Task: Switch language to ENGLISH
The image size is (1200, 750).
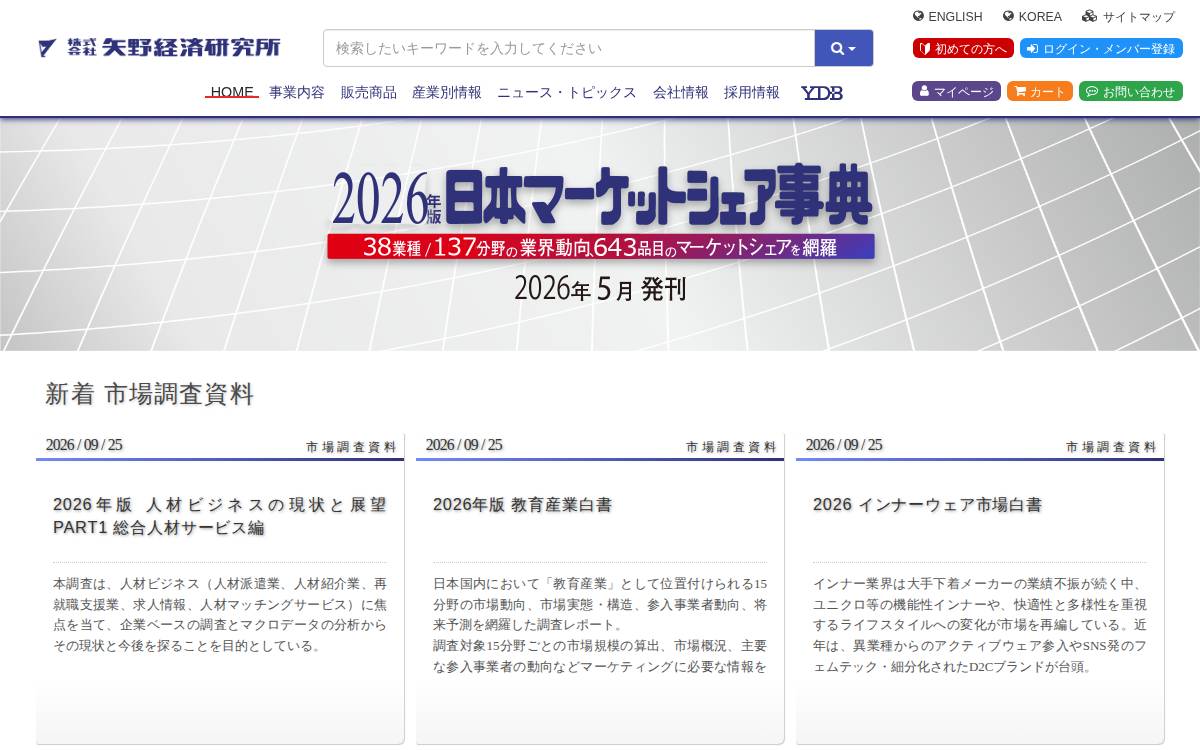Action: 955,16
